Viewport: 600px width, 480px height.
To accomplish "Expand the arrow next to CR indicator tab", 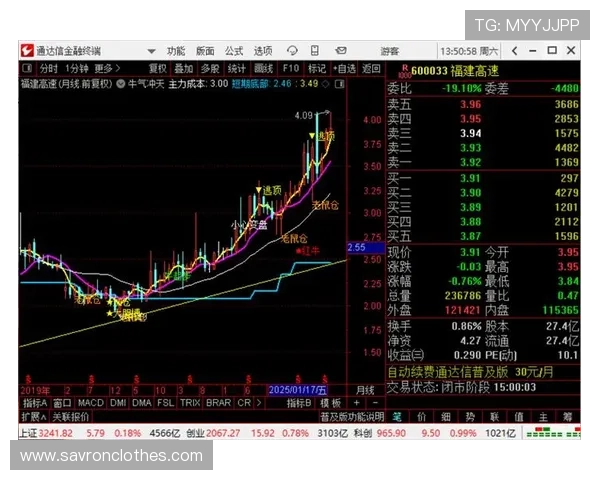I will click(x=259, y=403).
